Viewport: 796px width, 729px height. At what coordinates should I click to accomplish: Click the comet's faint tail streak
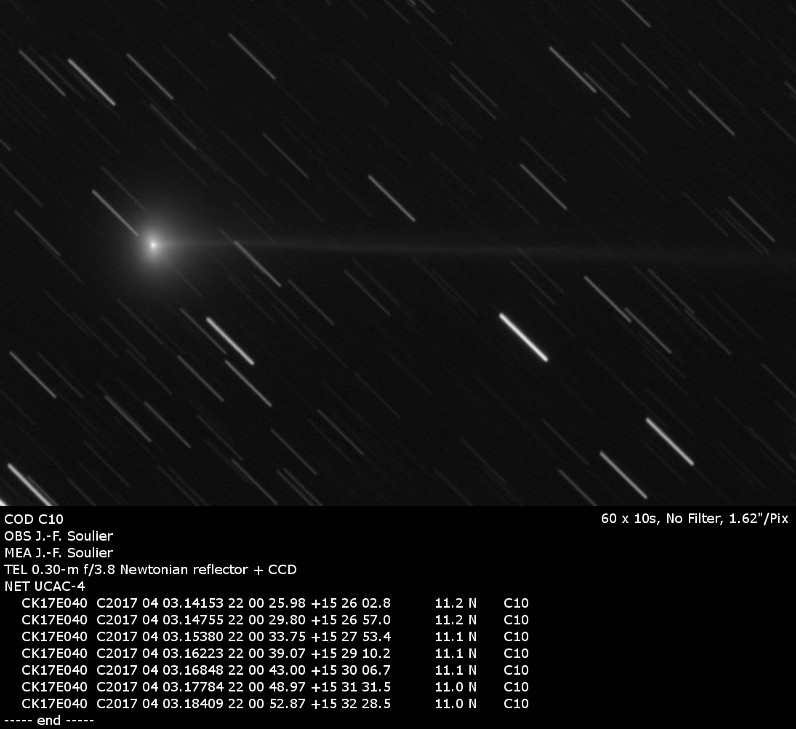click(x=420, y=243)
